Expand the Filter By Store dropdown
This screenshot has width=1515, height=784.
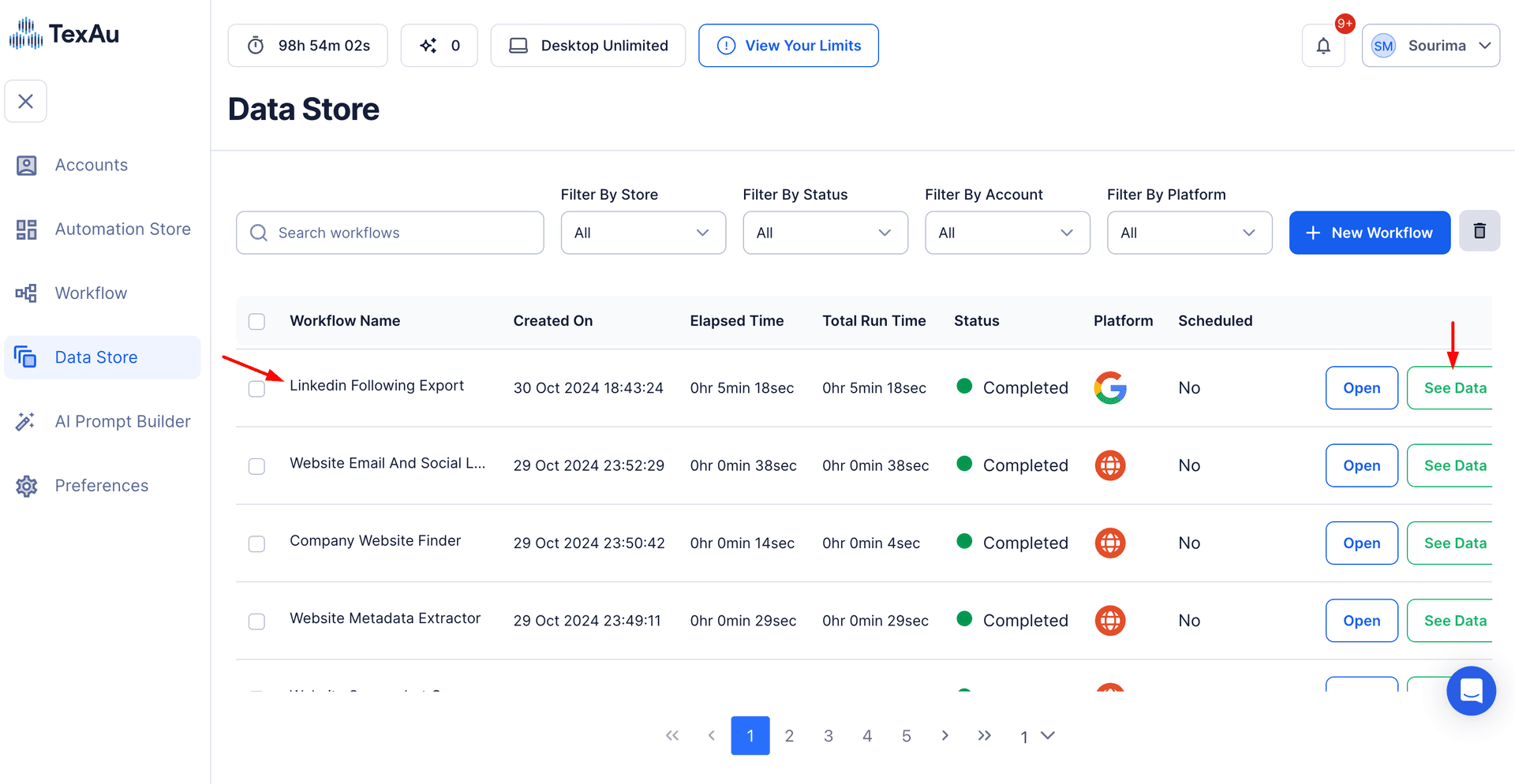click(x=643, y=233)
